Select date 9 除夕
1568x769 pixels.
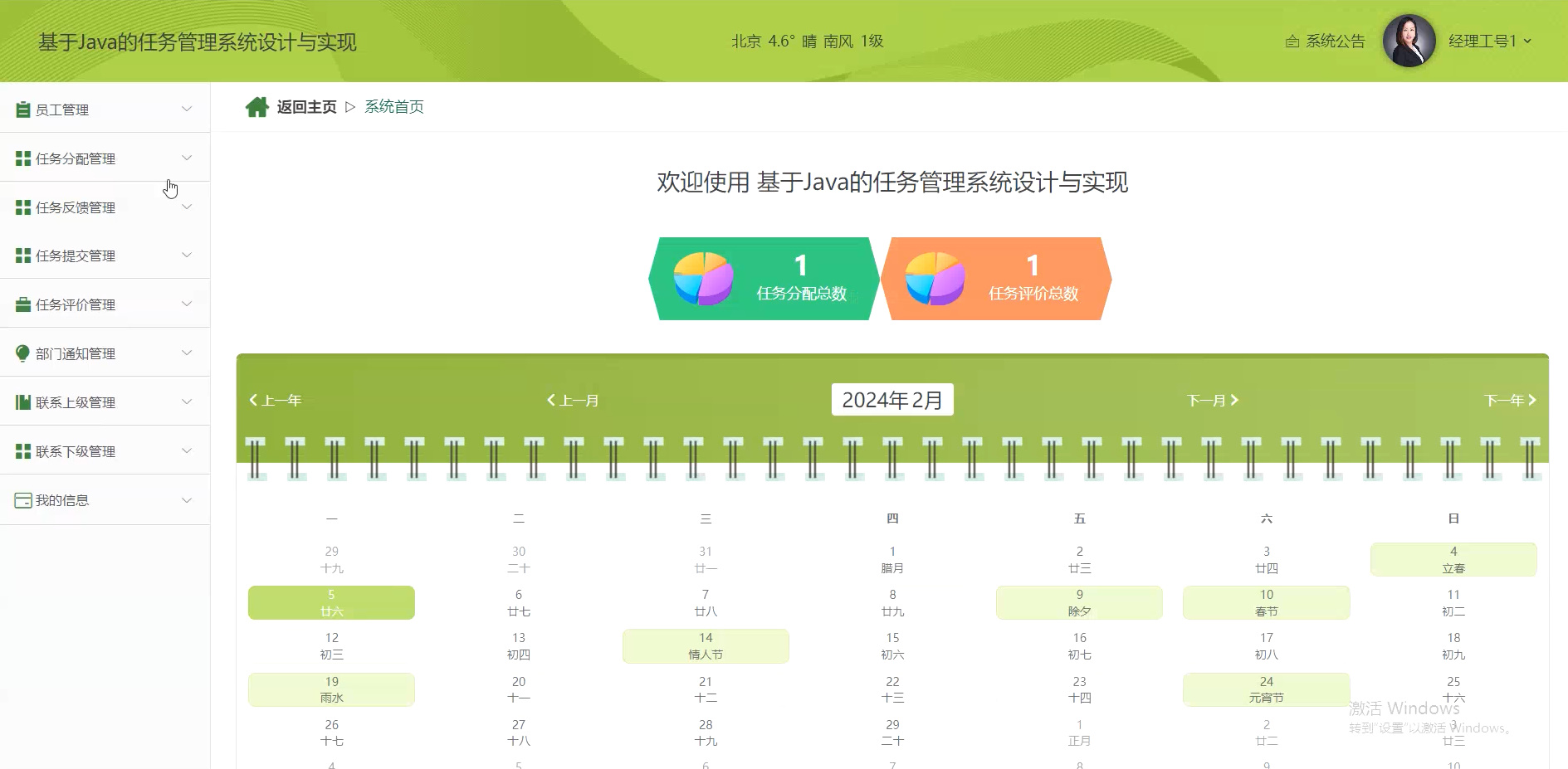(1079, 603)
